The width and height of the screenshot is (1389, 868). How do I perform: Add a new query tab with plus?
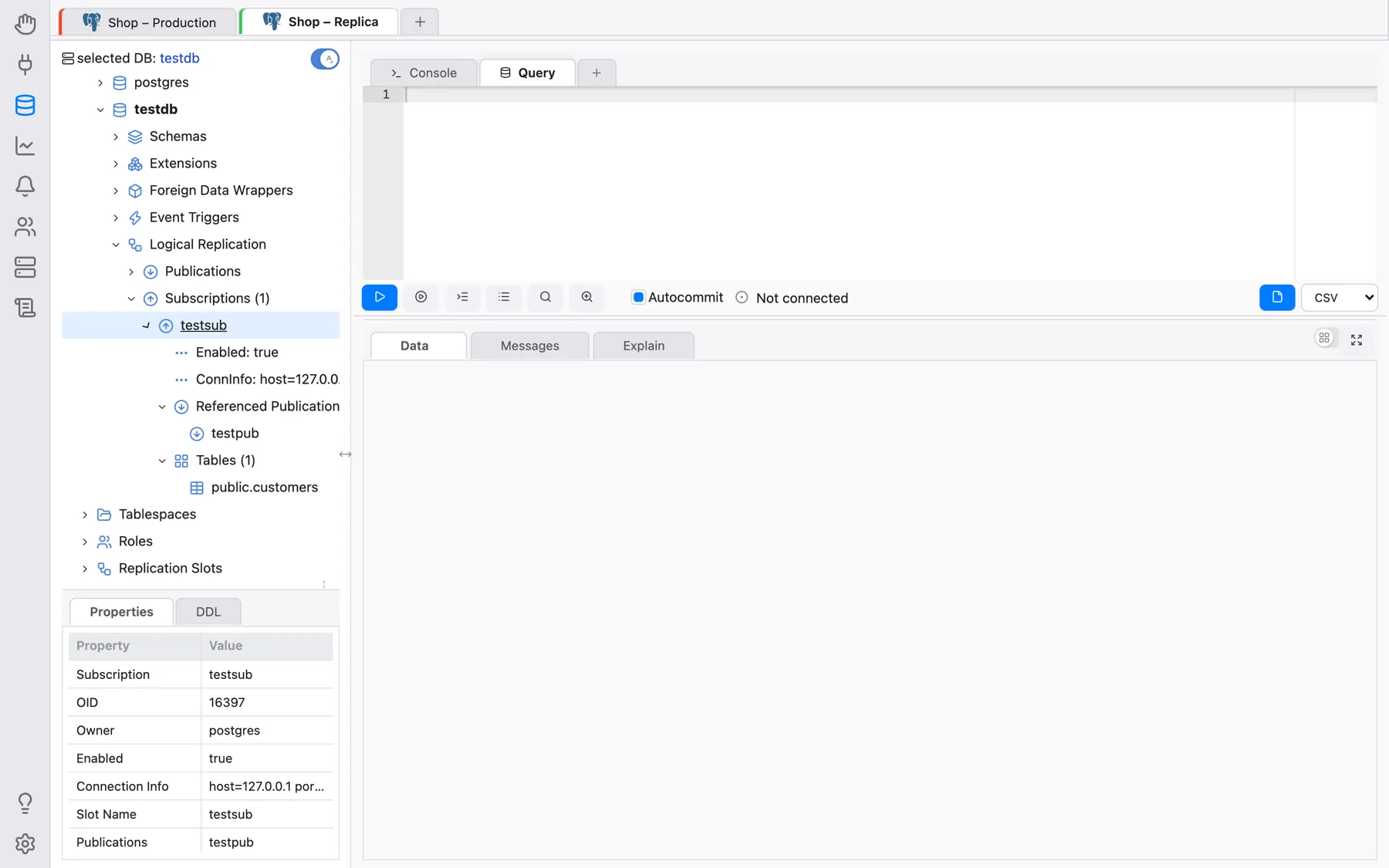(x=596, y=73)
